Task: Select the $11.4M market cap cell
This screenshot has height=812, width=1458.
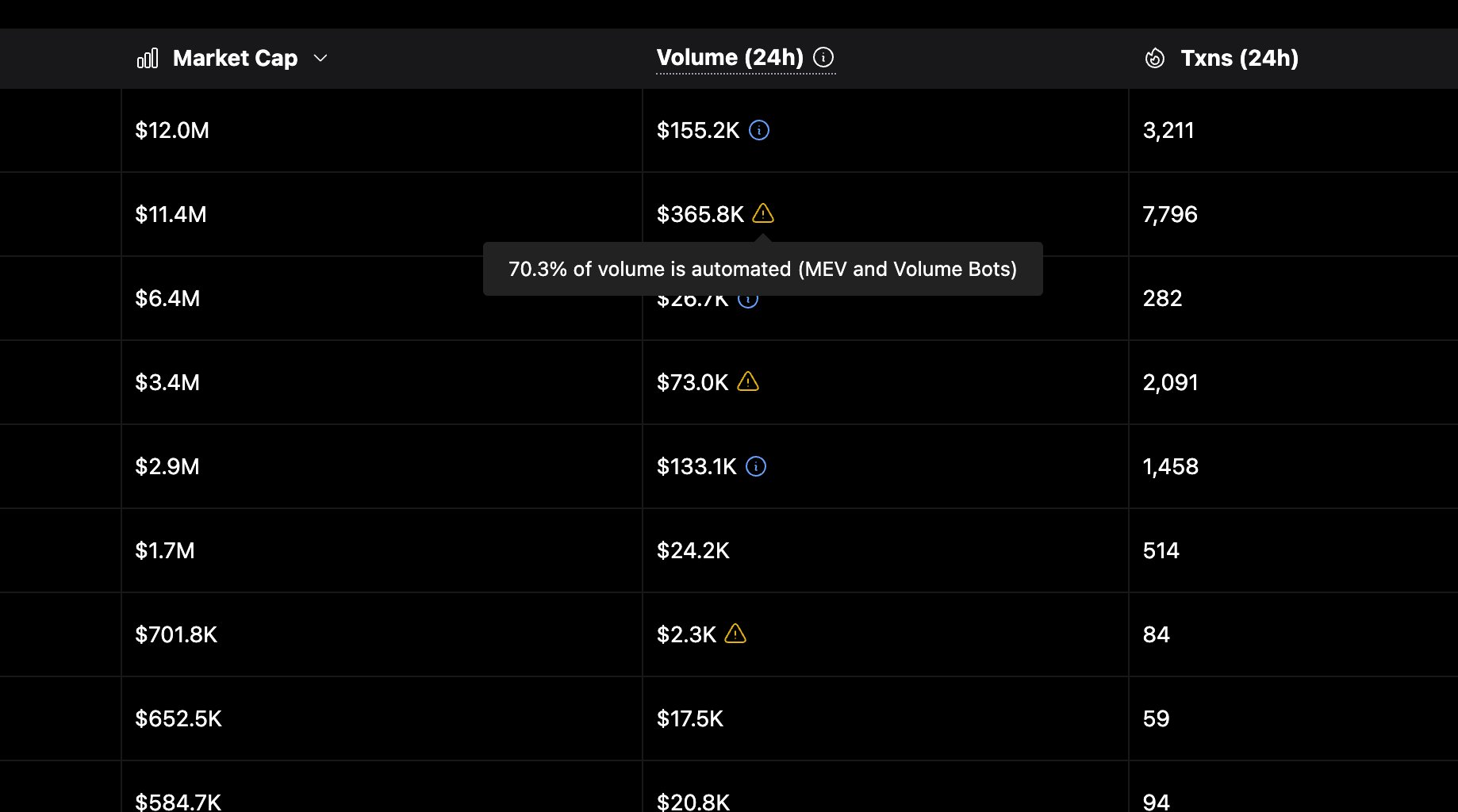Action: click(171, 214)
